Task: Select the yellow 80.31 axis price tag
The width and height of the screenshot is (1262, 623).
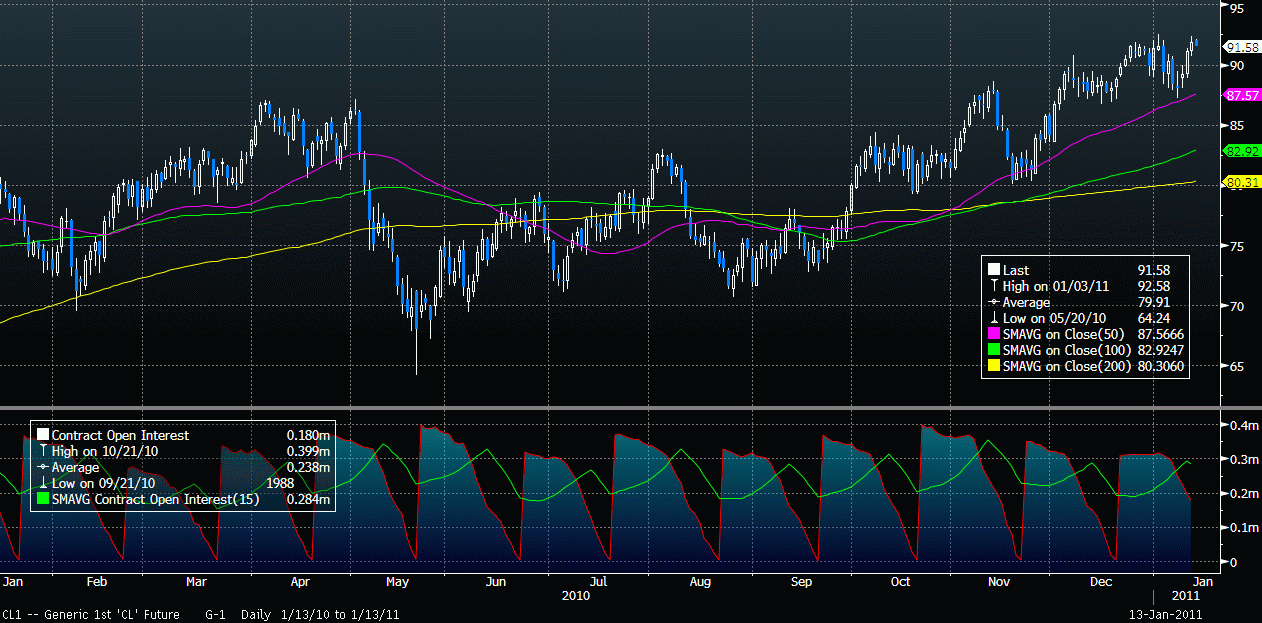Action: click(x=1241, y=182)
